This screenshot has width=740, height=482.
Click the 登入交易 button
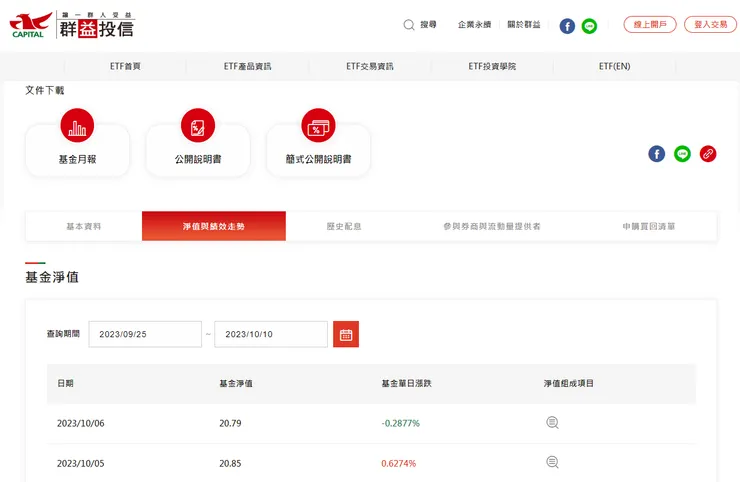710,25
